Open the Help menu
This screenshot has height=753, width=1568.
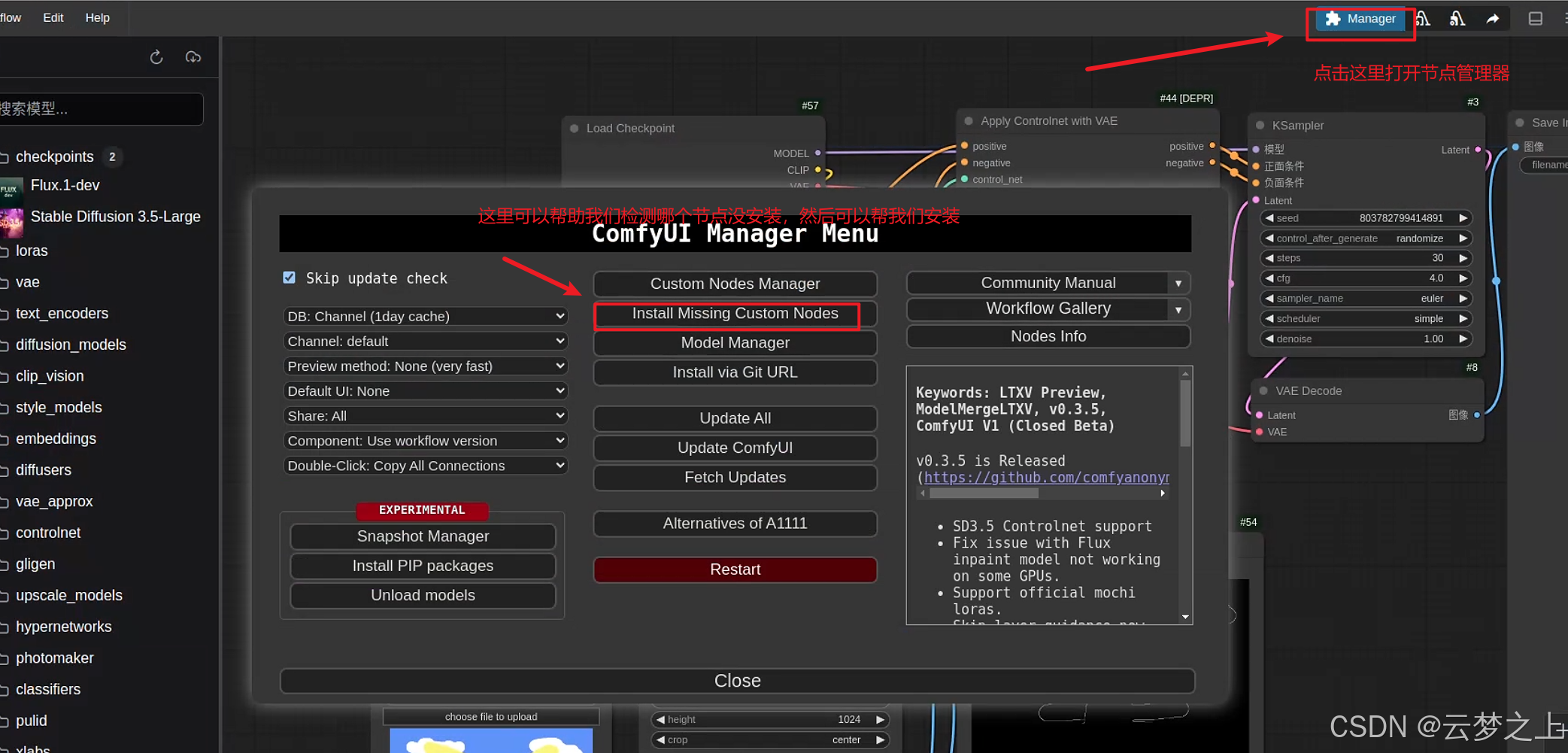pyautogui.click(x=98, y=17)
